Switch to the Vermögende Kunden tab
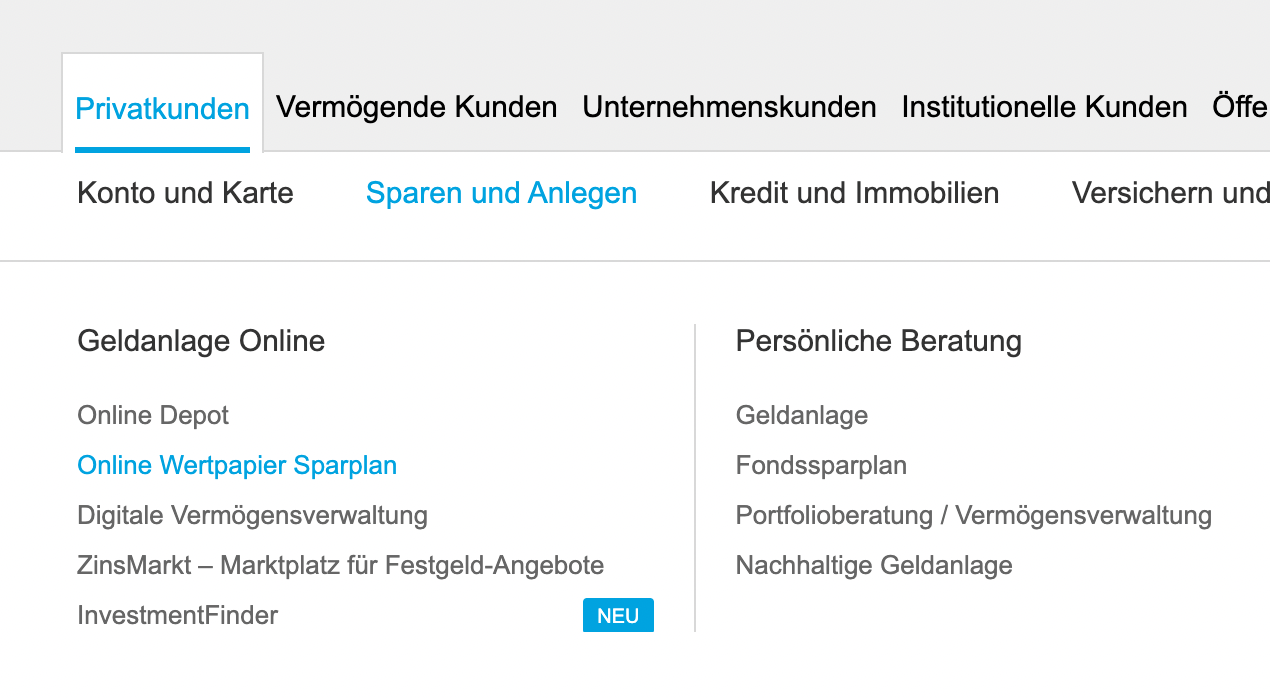The image size is (1270, 698). pyautogui.click(x=416, y=107)
